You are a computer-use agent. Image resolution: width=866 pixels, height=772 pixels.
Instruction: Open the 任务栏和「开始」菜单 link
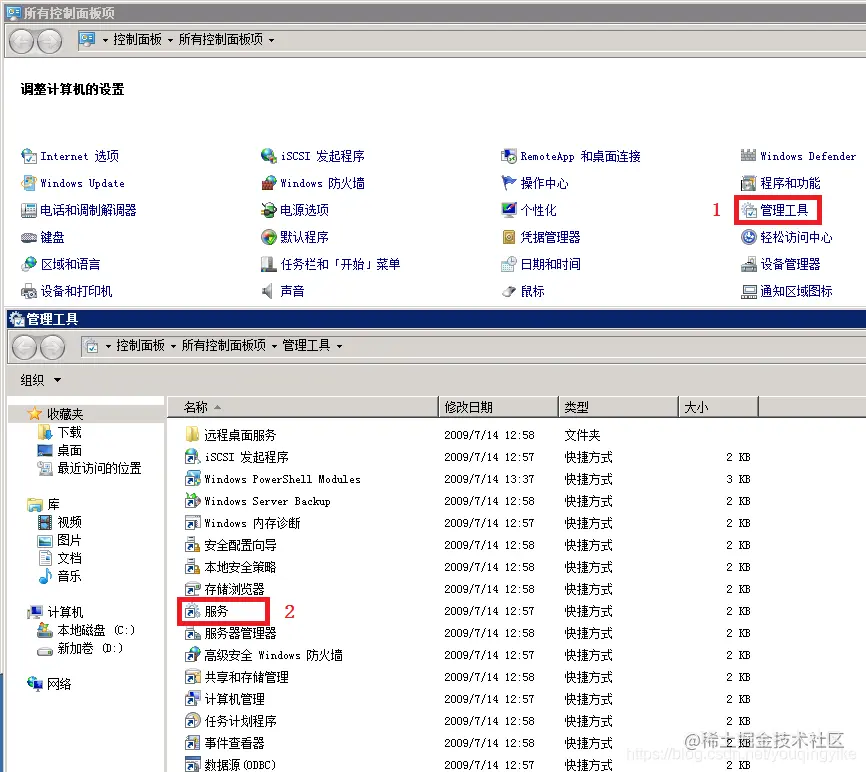click(340, 264)
